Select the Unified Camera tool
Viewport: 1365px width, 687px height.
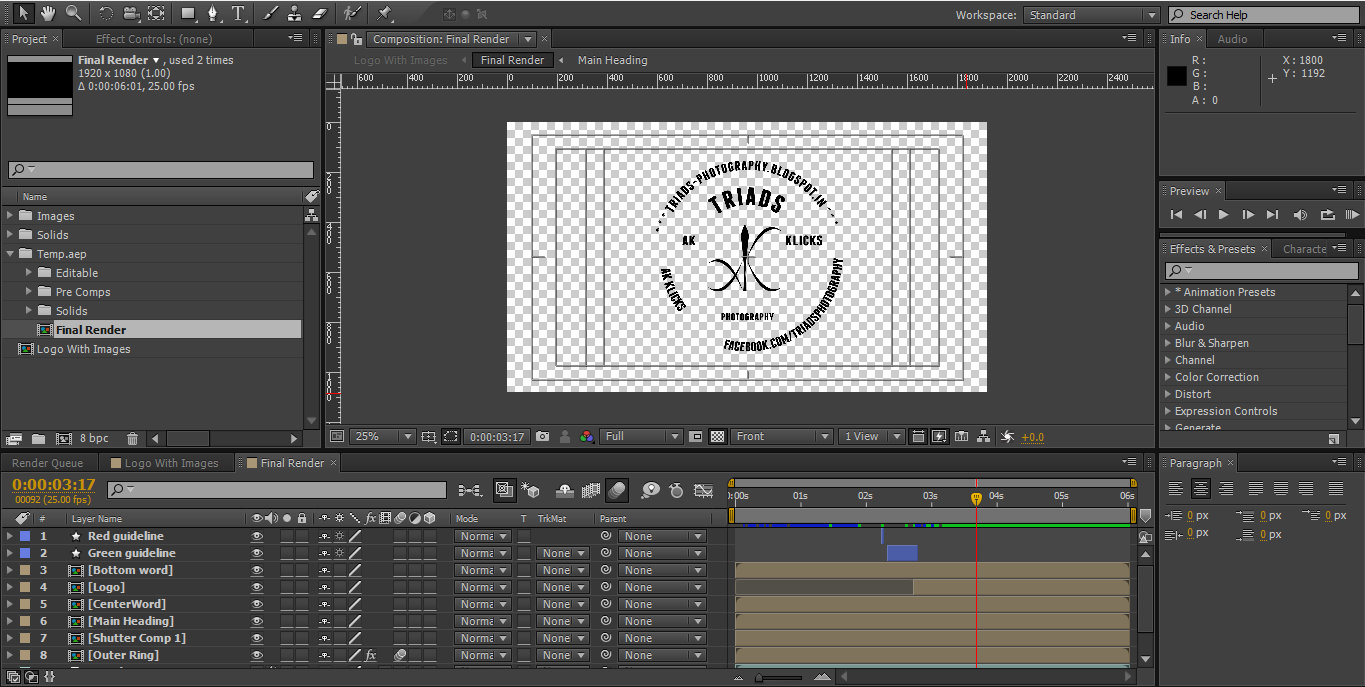pyautogui.click(x=131, y=13)
